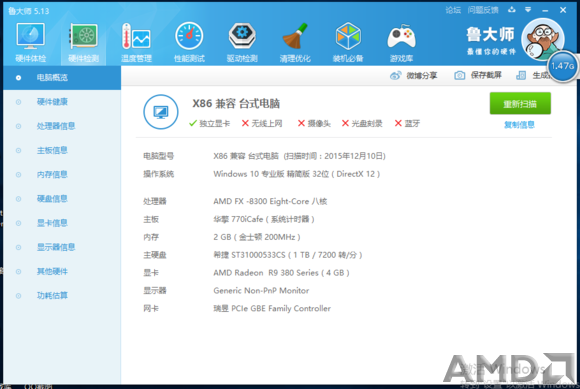Click 微博分享 text label
This screenshot has width=580, height=389.
click(422, 76)
